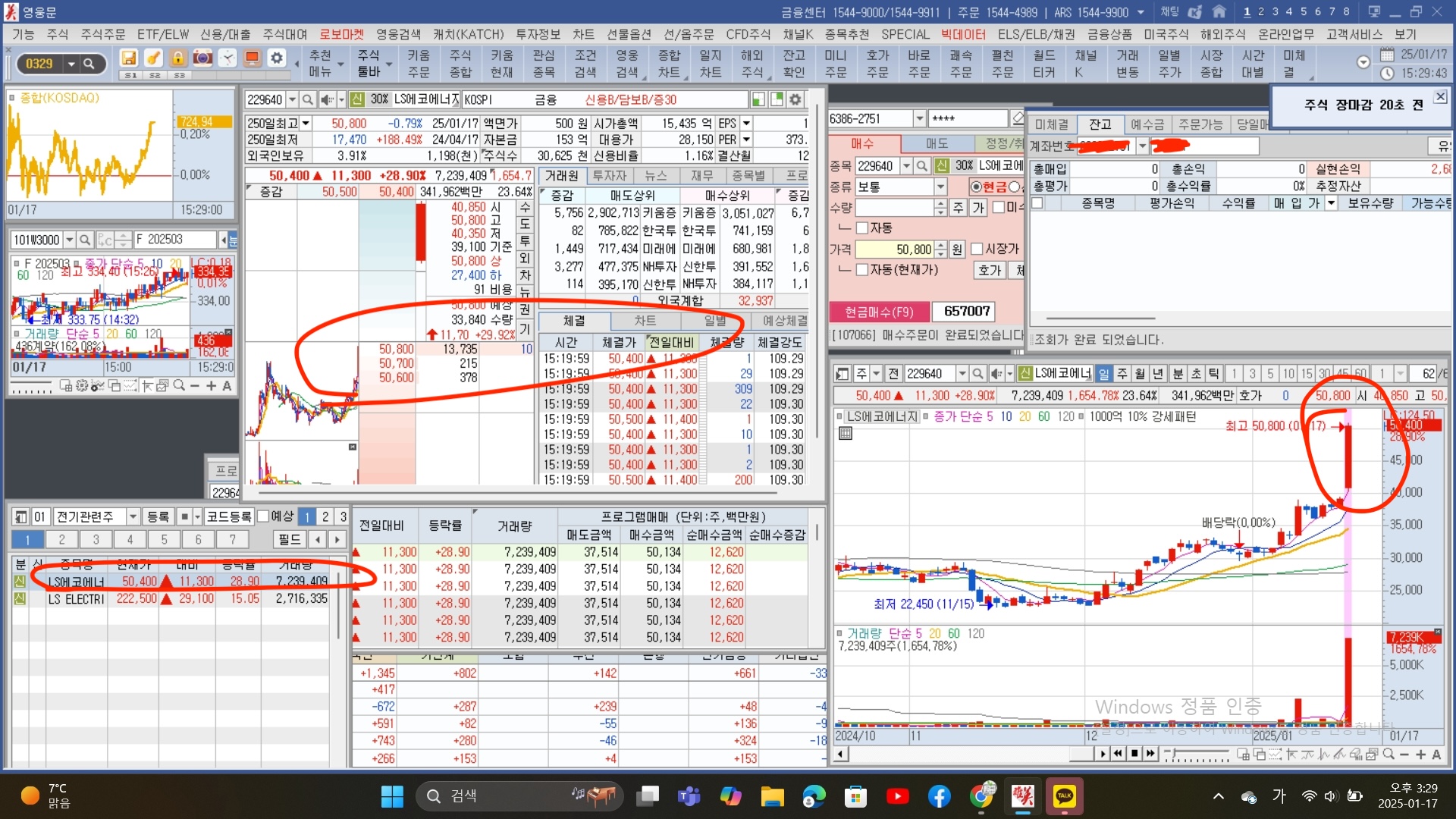The width and height of the screenshot is (1456, 819).
Task: Check the 시장가 market price checkbox
Action: [977, 249]
